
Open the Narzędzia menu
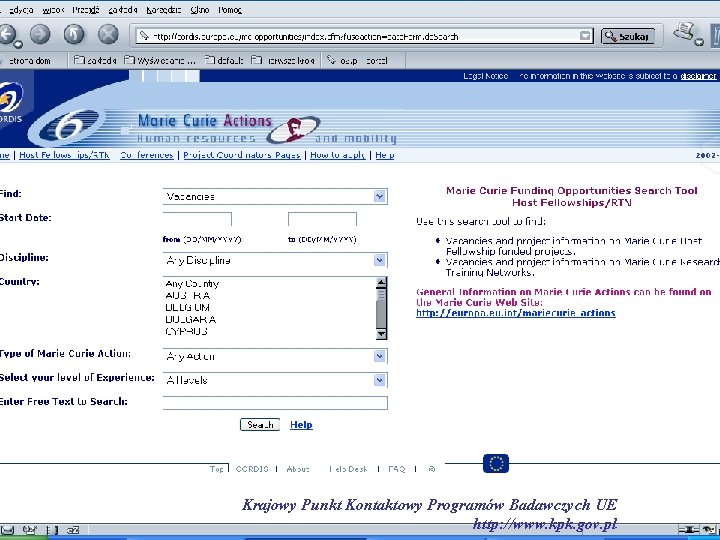[x=163, y=10]
